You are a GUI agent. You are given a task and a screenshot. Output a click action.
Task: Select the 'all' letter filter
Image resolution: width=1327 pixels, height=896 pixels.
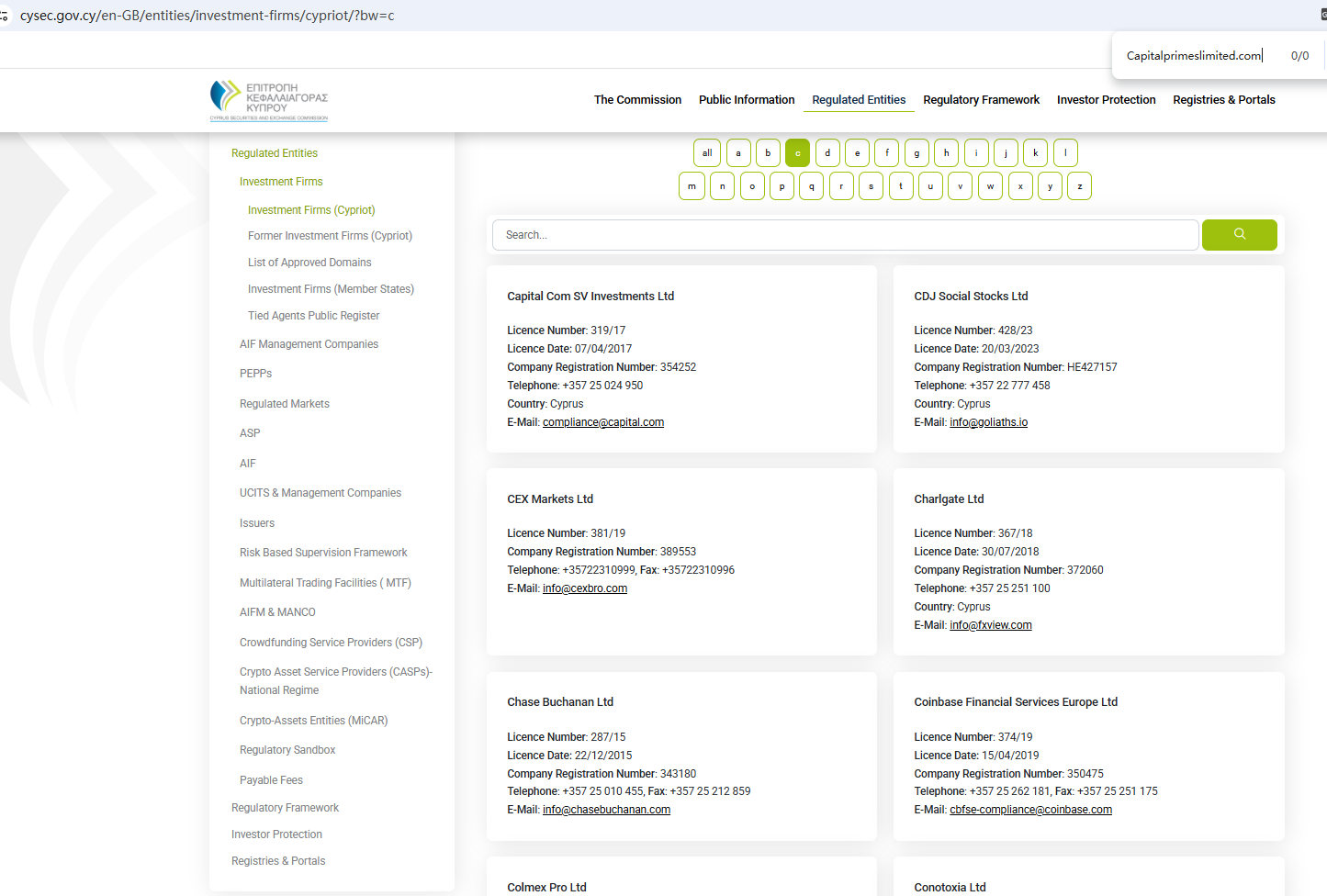point(706,153)
